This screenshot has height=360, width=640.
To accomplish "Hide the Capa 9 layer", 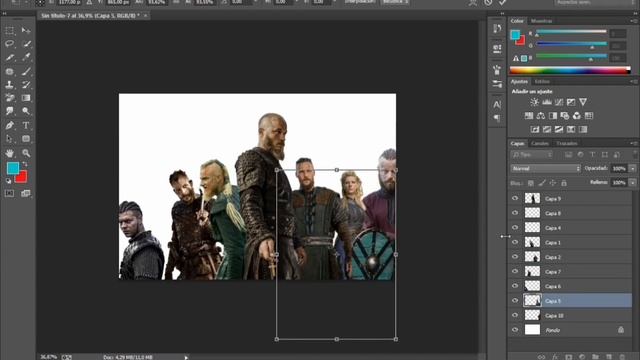I will pos(515,198).
